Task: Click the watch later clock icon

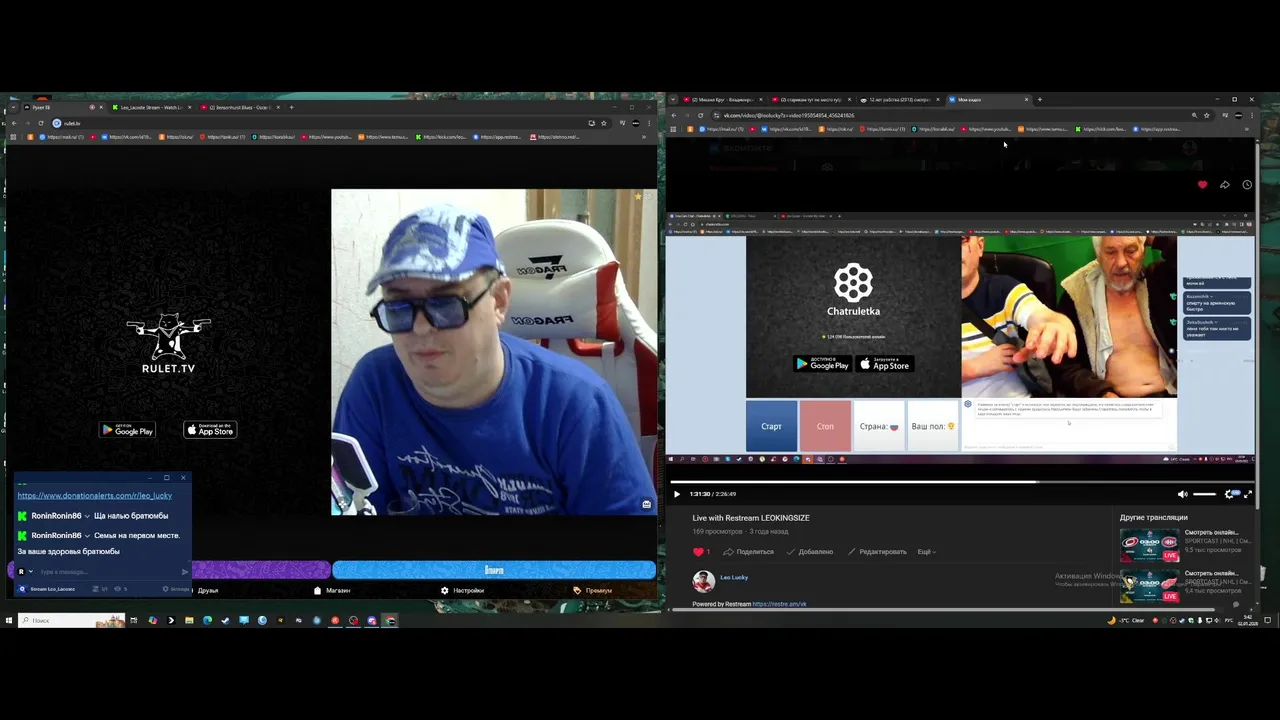Action: pyautogui.click(x=1247, y=185)
